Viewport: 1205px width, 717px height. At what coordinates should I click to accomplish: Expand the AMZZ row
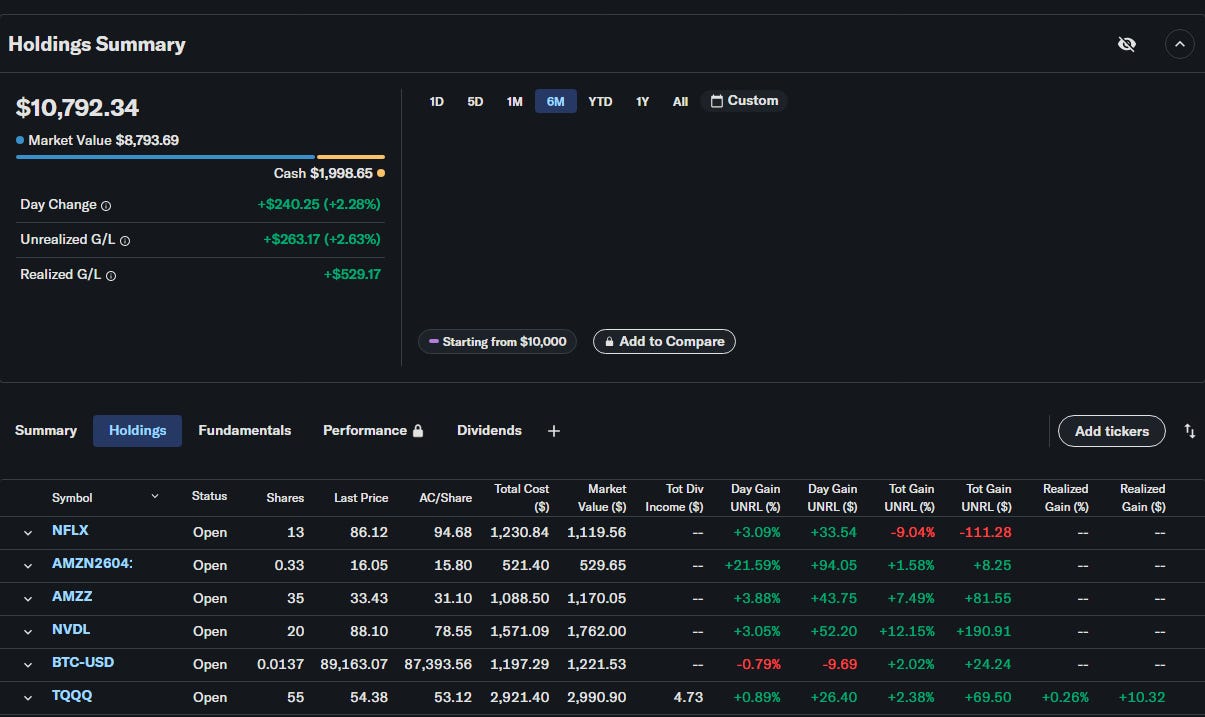point(28,599)
